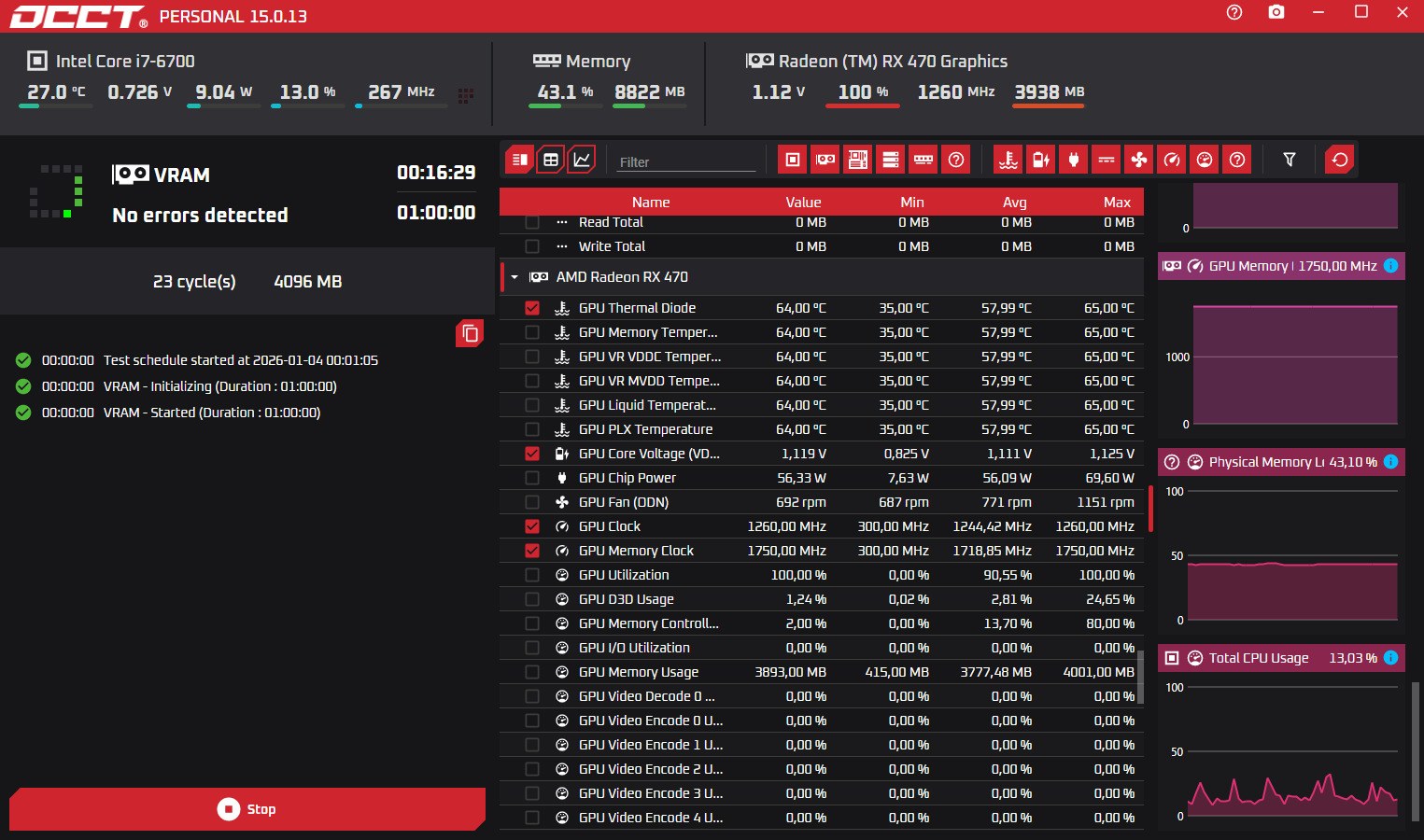
Task: Click the GPU Memory Controller row name
Action: pos(649,623)
